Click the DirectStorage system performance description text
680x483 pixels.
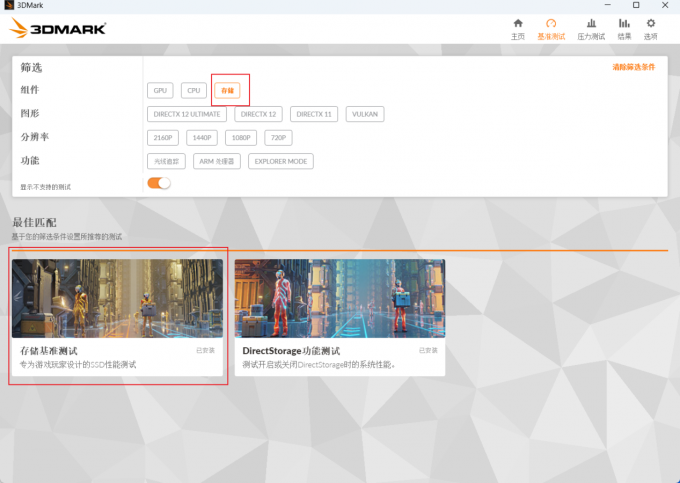click(319, 365)
